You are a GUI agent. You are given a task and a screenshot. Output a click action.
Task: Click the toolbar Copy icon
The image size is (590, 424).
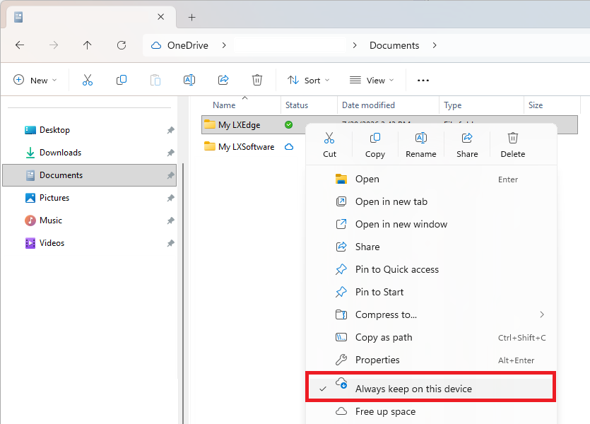point(121,80)
